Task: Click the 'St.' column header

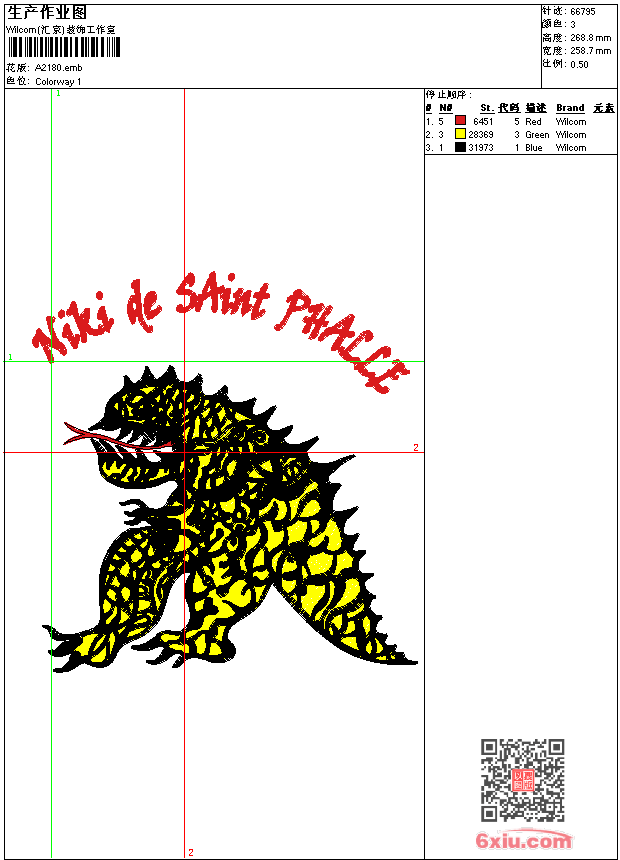Action: click(487, 108)
